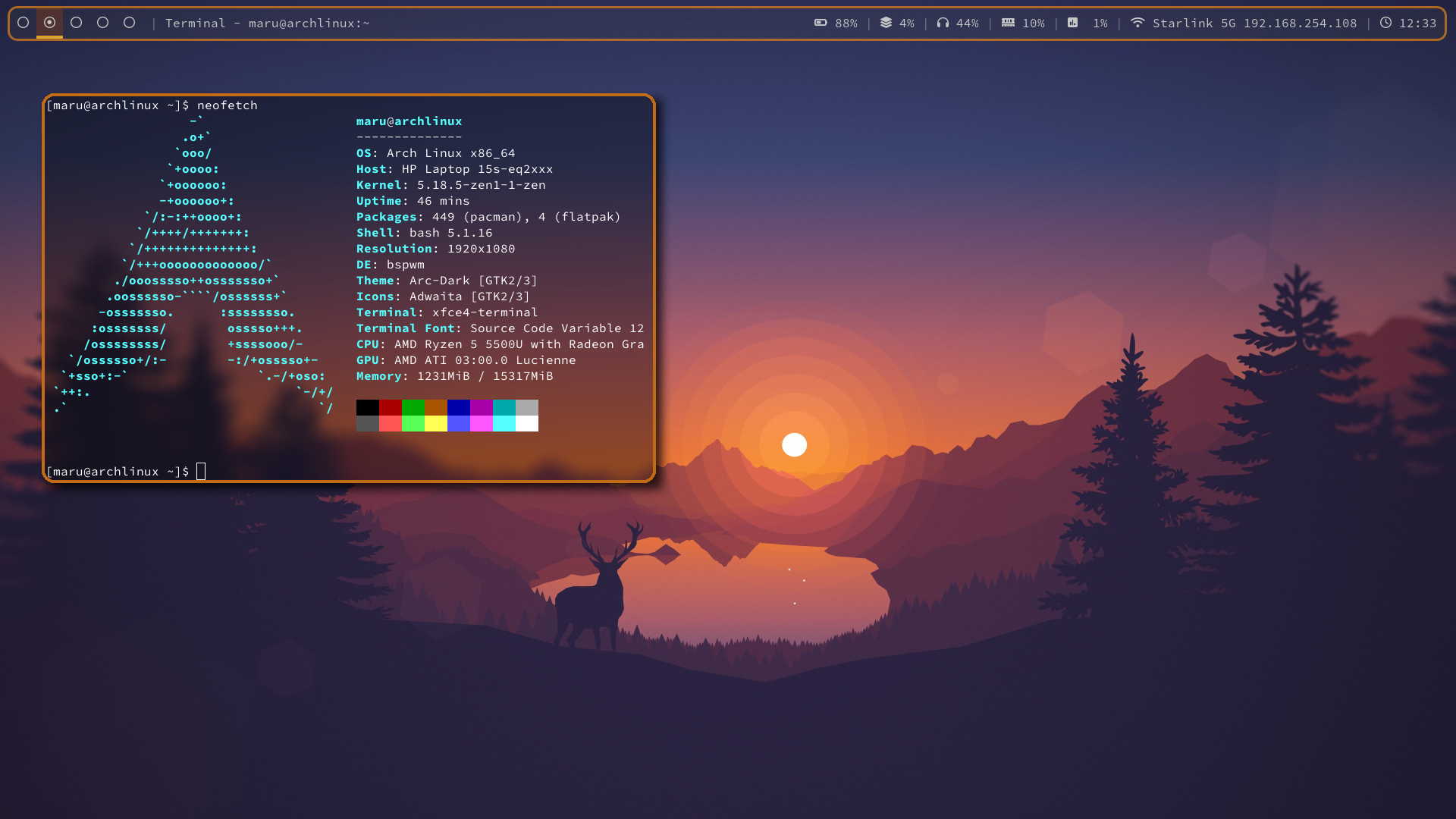
Task: Click the active second workspace indicator
Action: click(x=49, y=23)
